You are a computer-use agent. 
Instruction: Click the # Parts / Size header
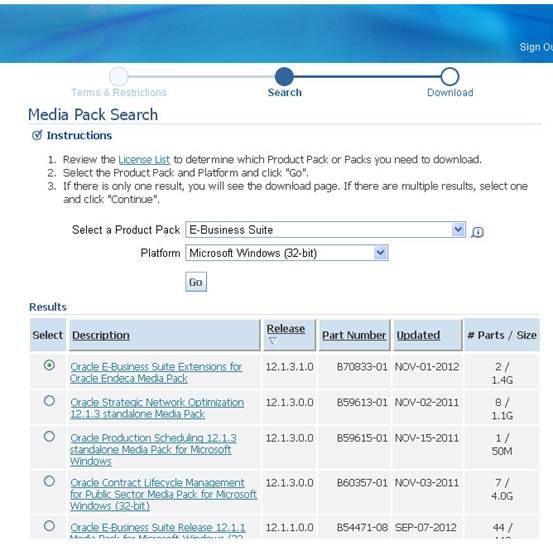(x=502, y=335)
